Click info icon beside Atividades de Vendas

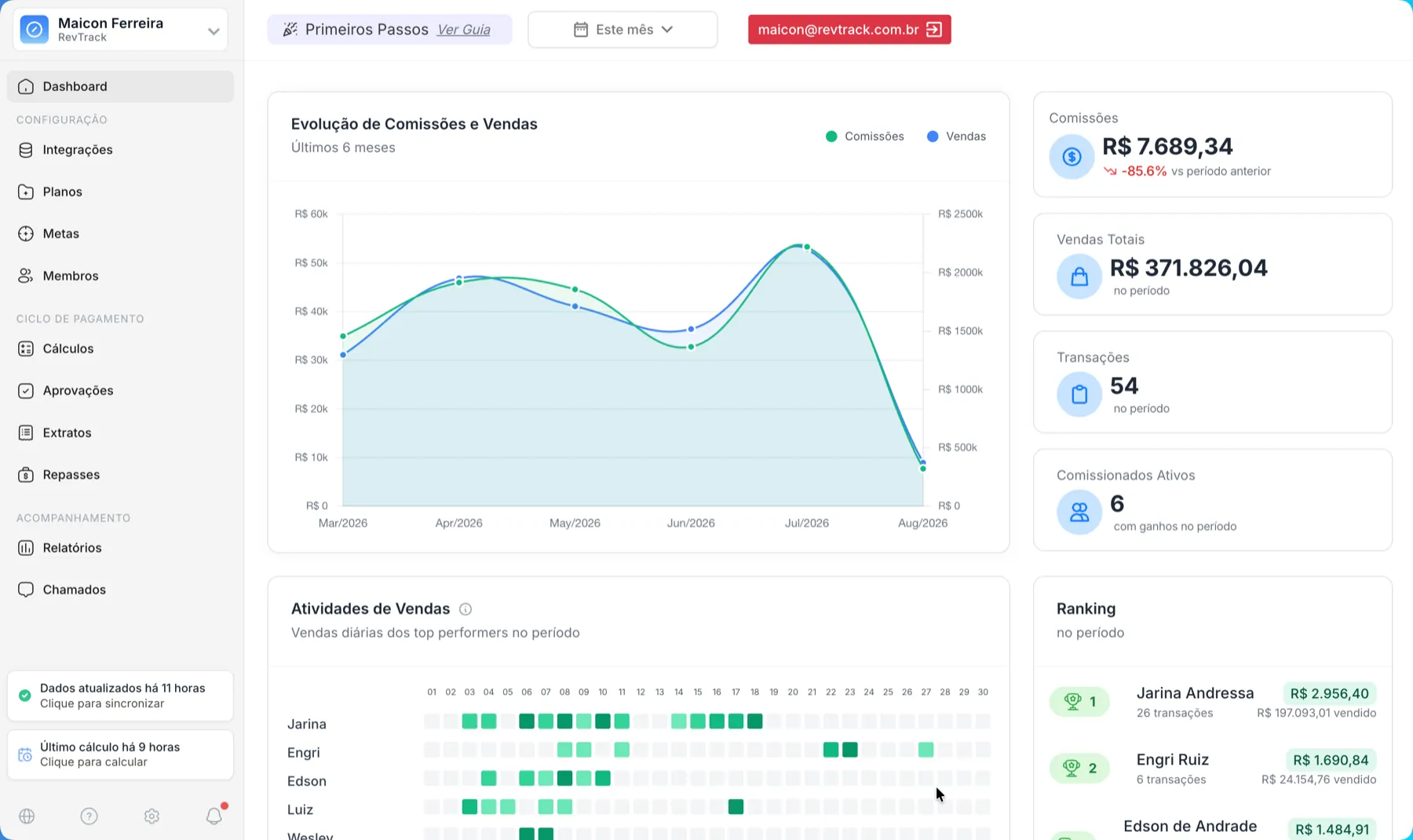click(x=466, y=609)
